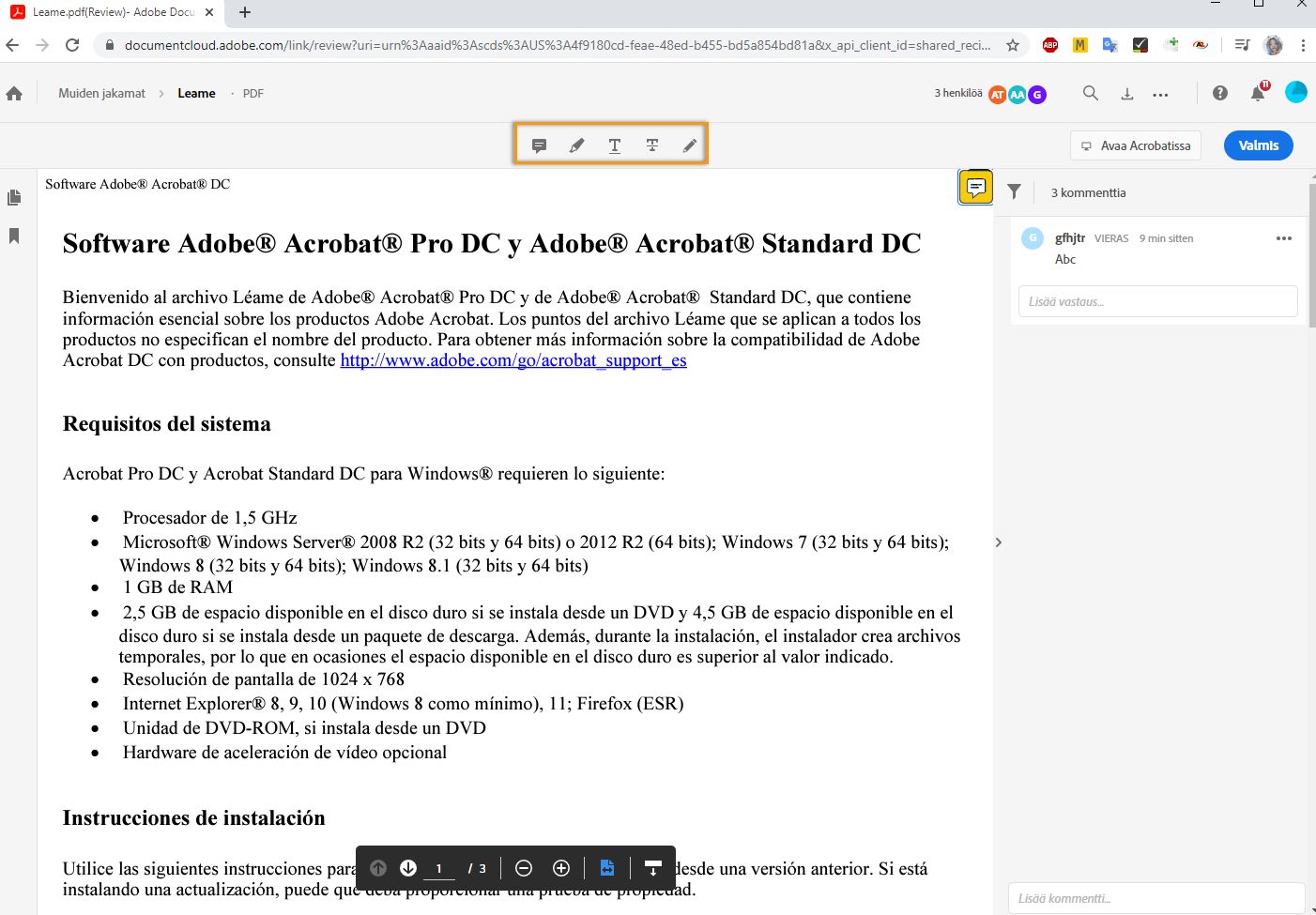Image resolution: width=1316 pixels, height=915 pixels.
Task: Open search magnifier in document header
Action: click(x=1090, y=93)
